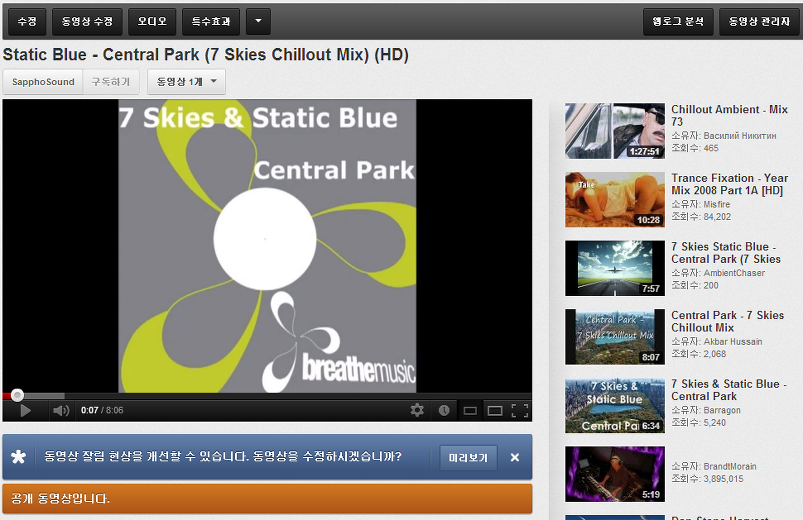Expand the 동영상 1개 dropdown
The height and width of the screenshot is (520, 803).
186,82
